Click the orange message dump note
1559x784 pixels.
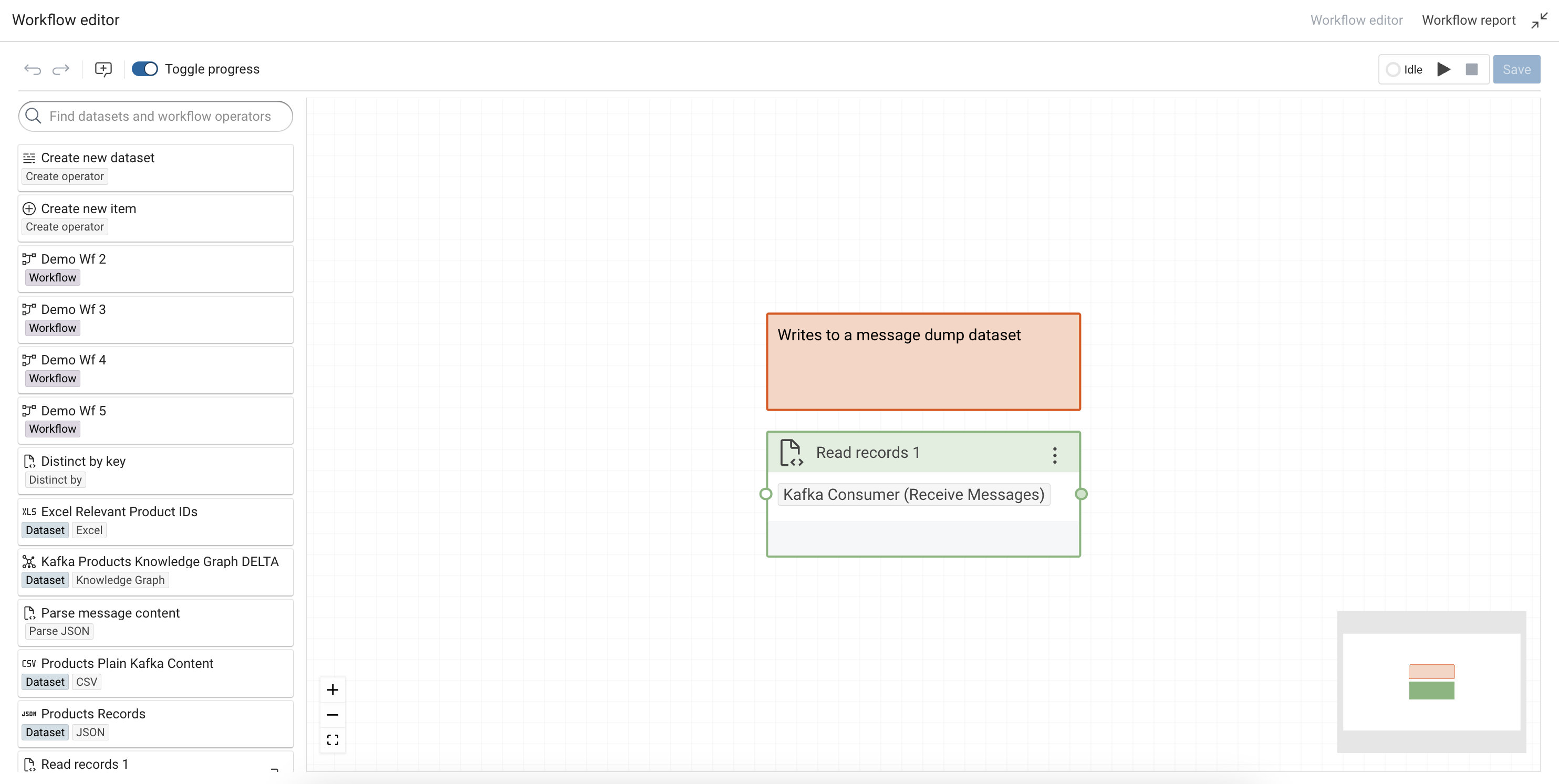click(x=923, y=362)
